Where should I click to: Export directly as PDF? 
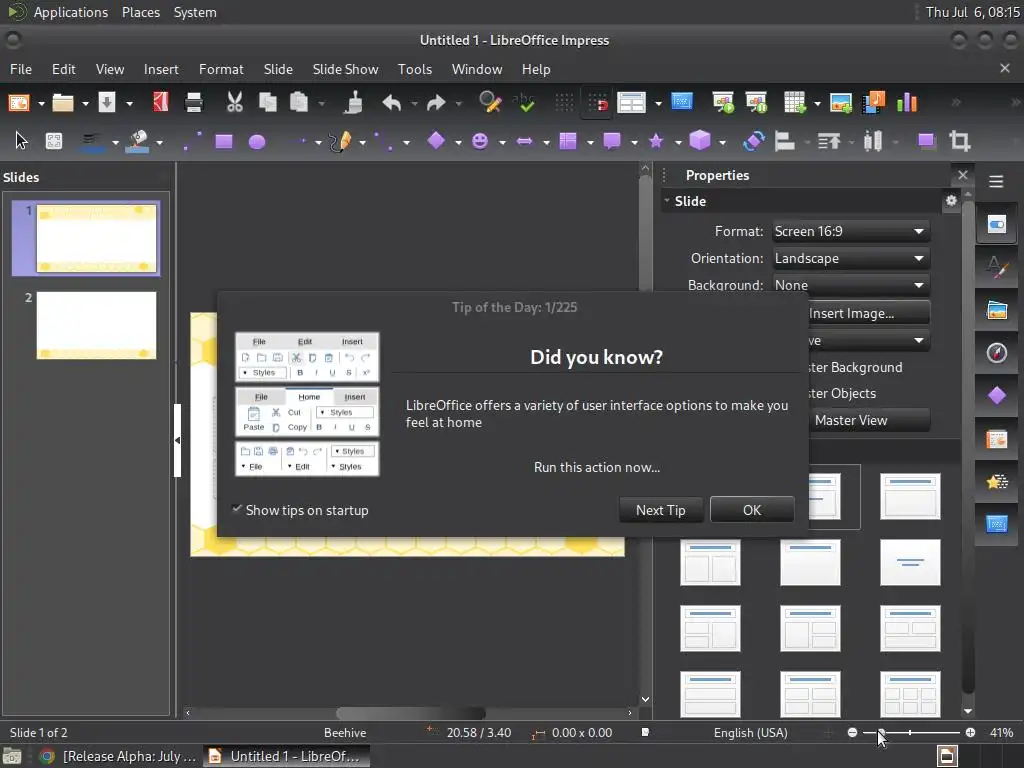pyautogui.click(x=161, y=103)
